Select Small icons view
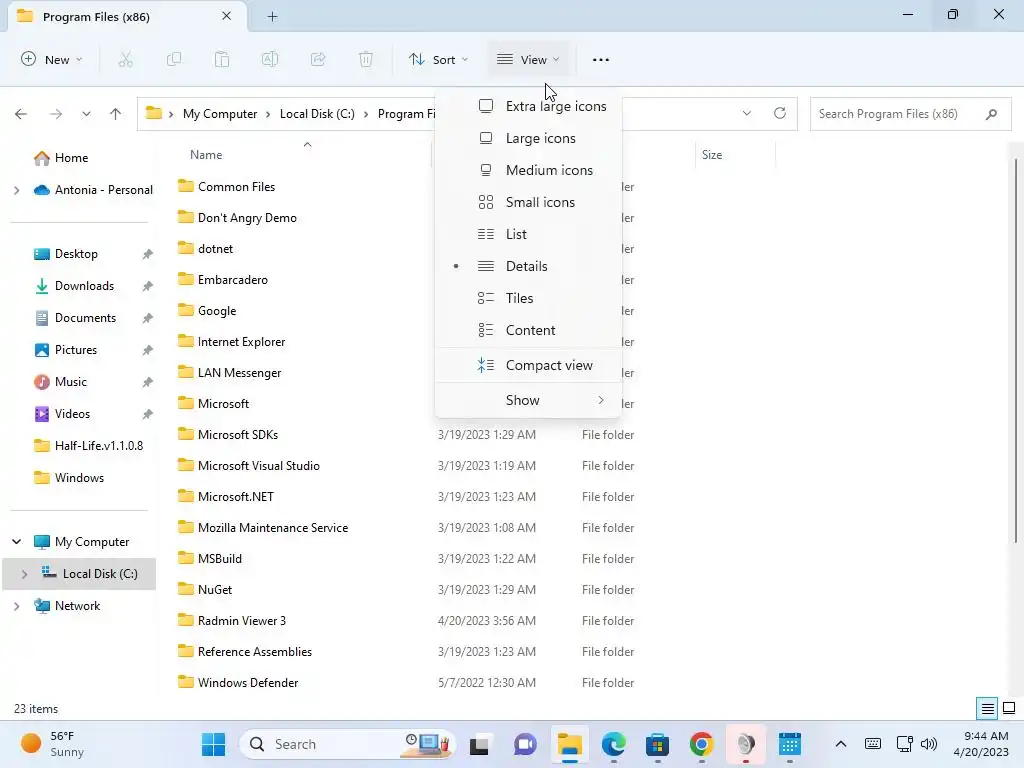This screenshot has width=1024, height=768. [528, 202]
